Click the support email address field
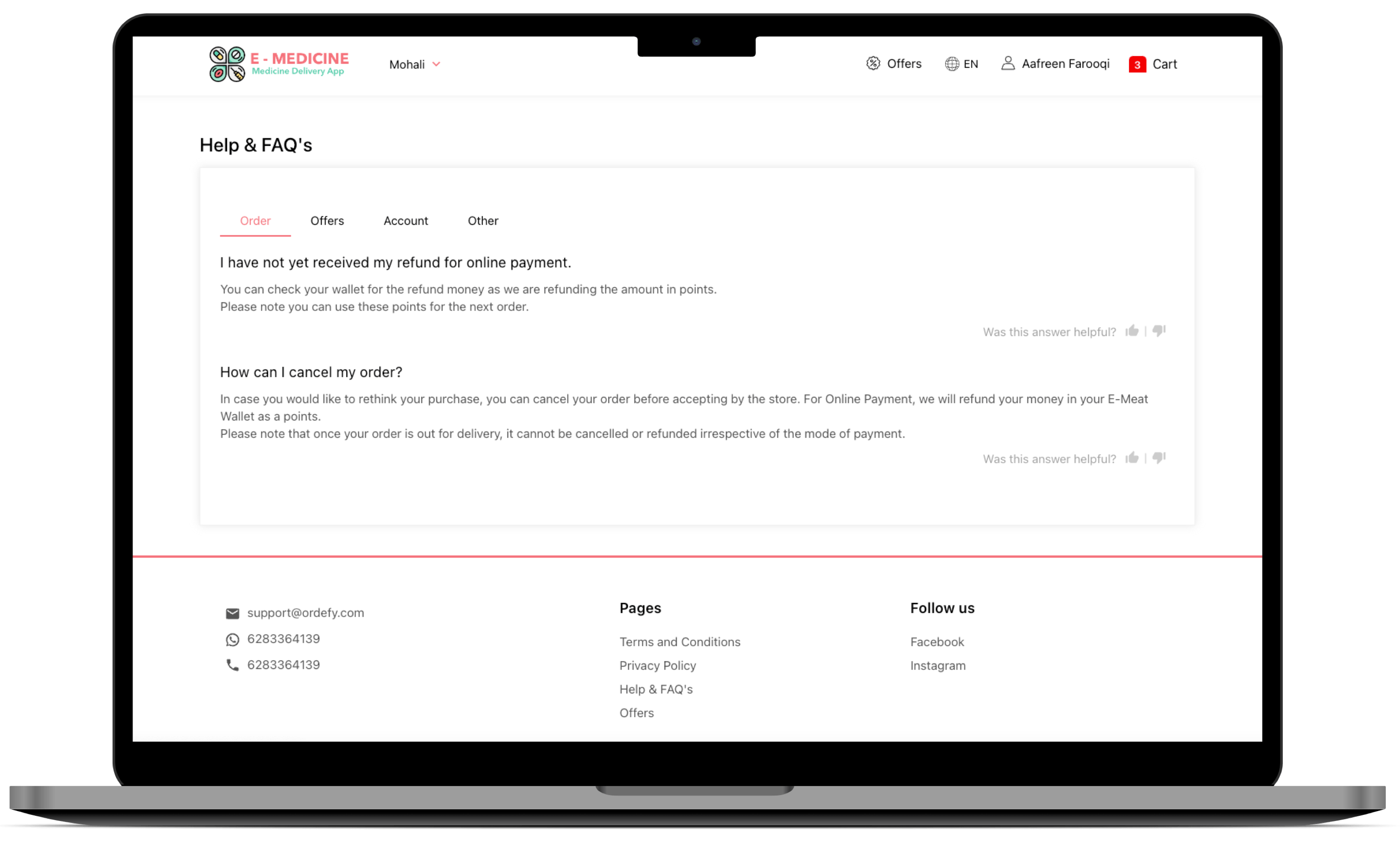 click(305, 612)
